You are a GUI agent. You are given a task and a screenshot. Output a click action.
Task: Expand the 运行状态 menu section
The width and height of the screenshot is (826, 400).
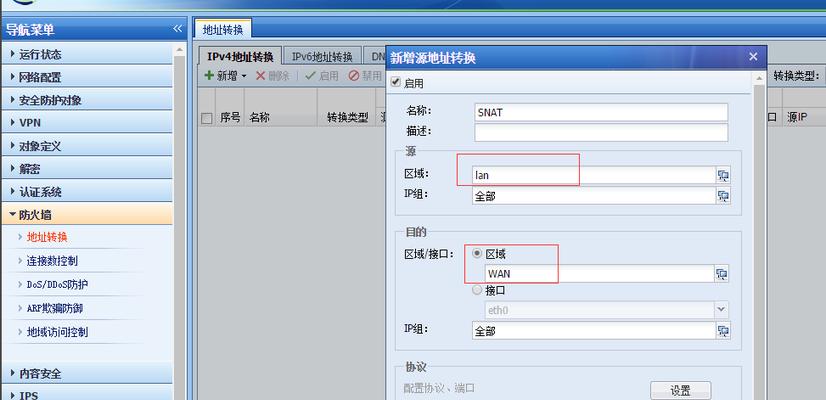tap(87, 54)
